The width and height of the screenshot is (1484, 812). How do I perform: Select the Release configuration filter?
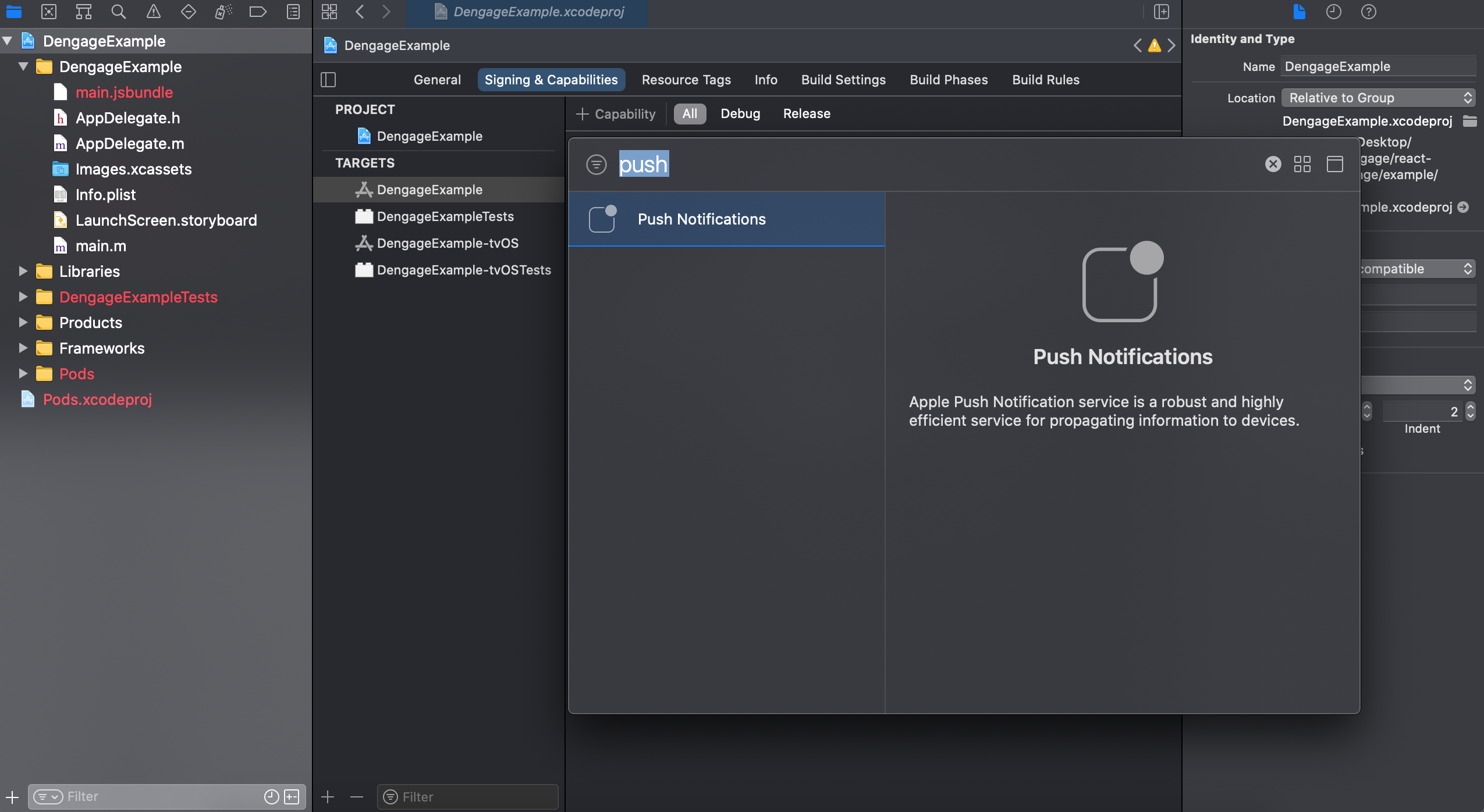[807, 113]
